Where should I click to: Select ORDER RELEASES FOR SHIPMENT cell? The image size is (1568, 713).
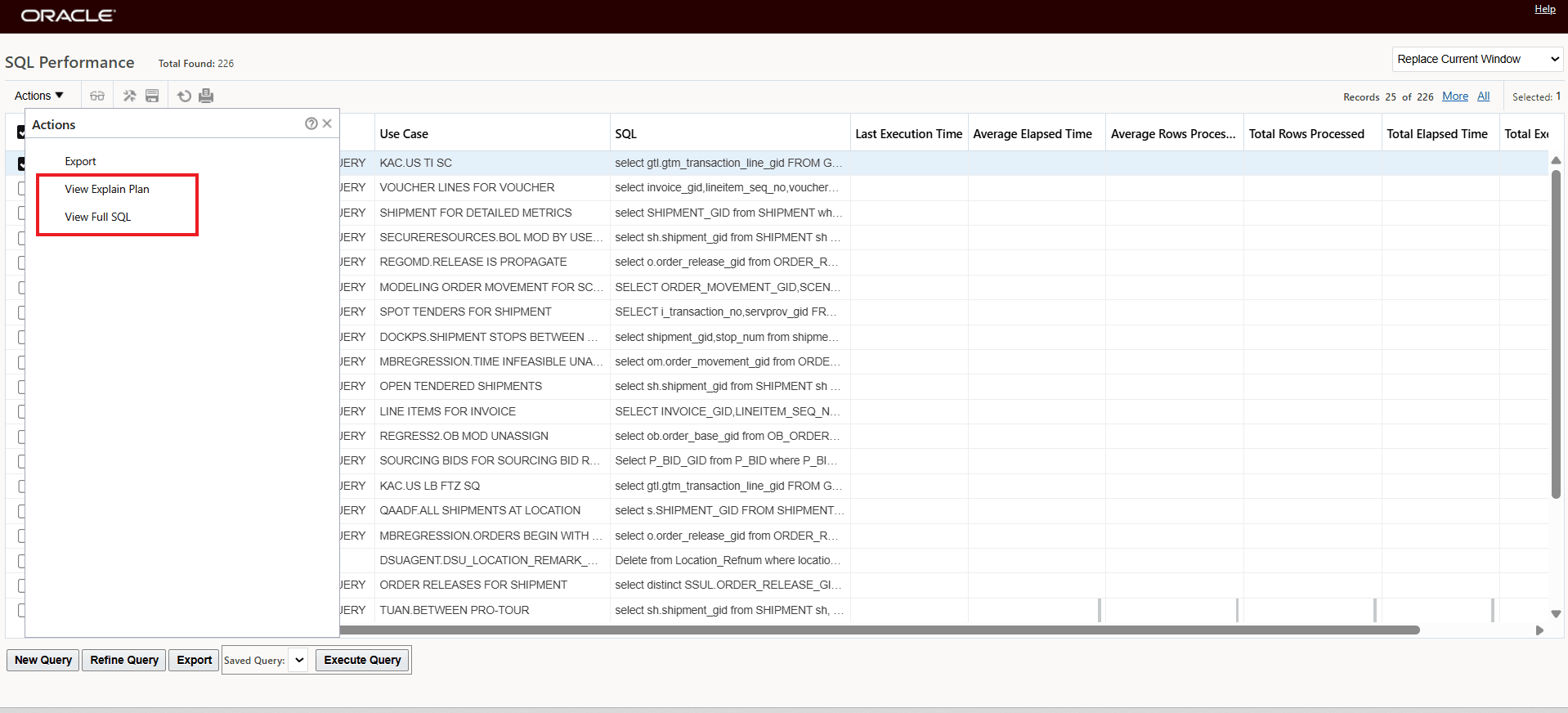point(492,585)
